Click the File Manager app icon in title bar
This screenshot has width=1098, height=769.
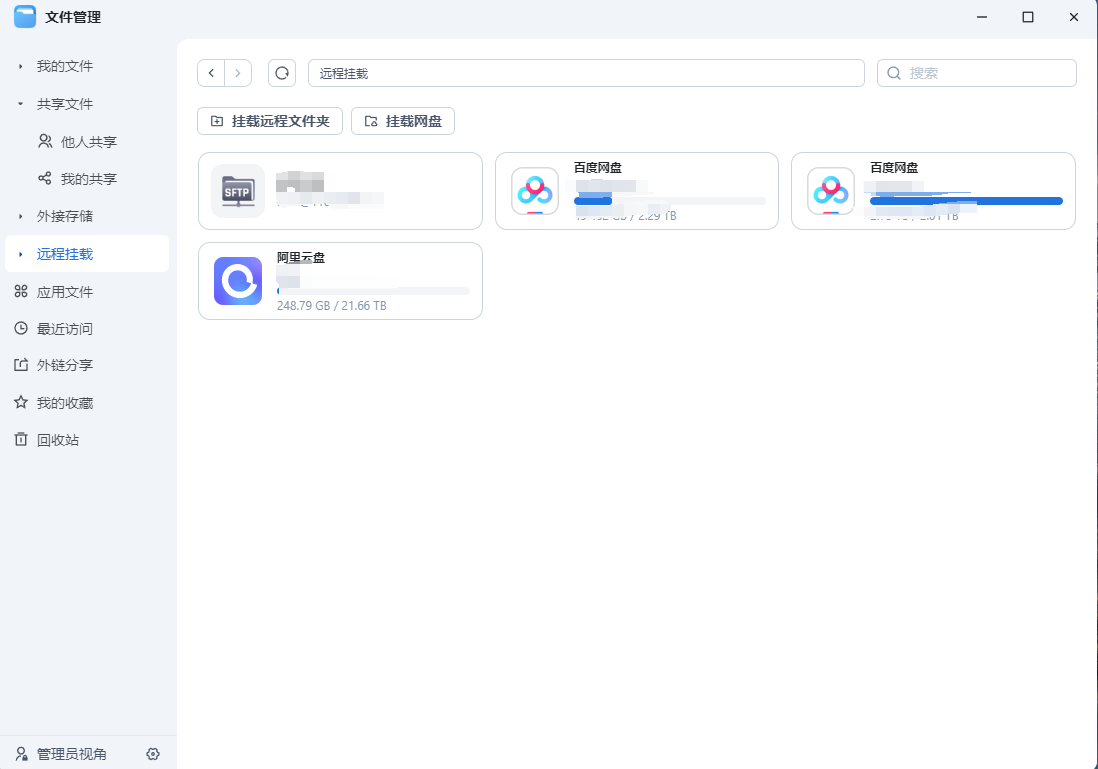pos(25,17)
